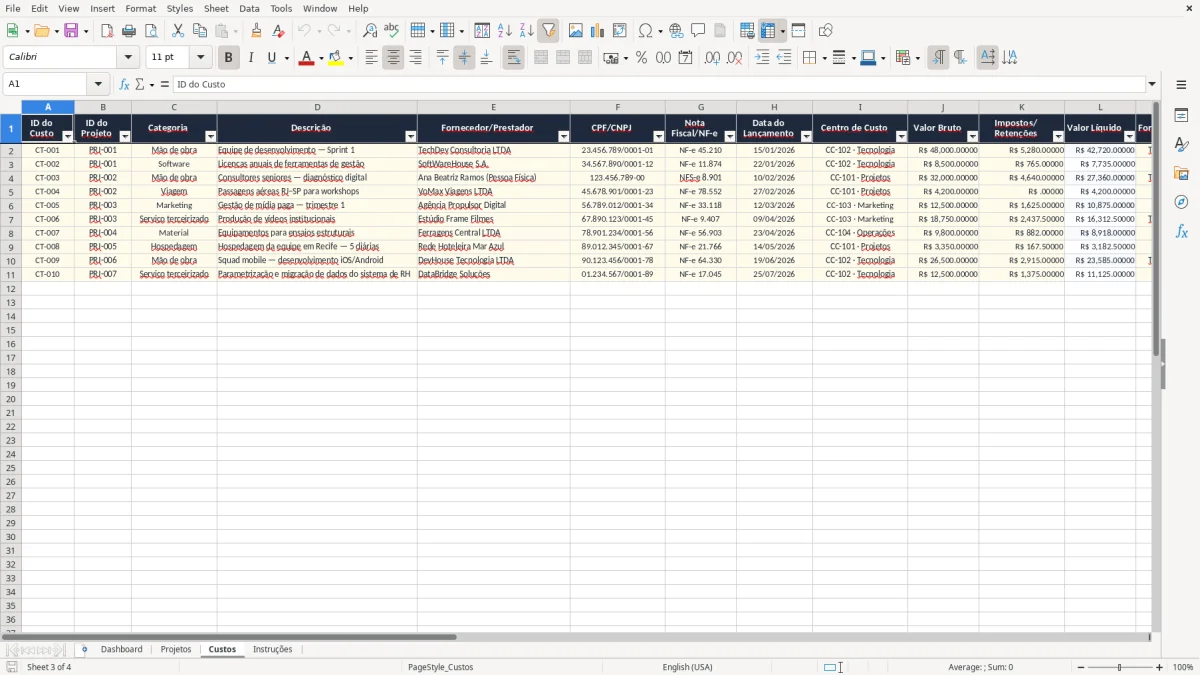Open the Categoria column filter dropdown
Image resolution: width=1200 pixels, height=675 pixels.
pos(210,136)
